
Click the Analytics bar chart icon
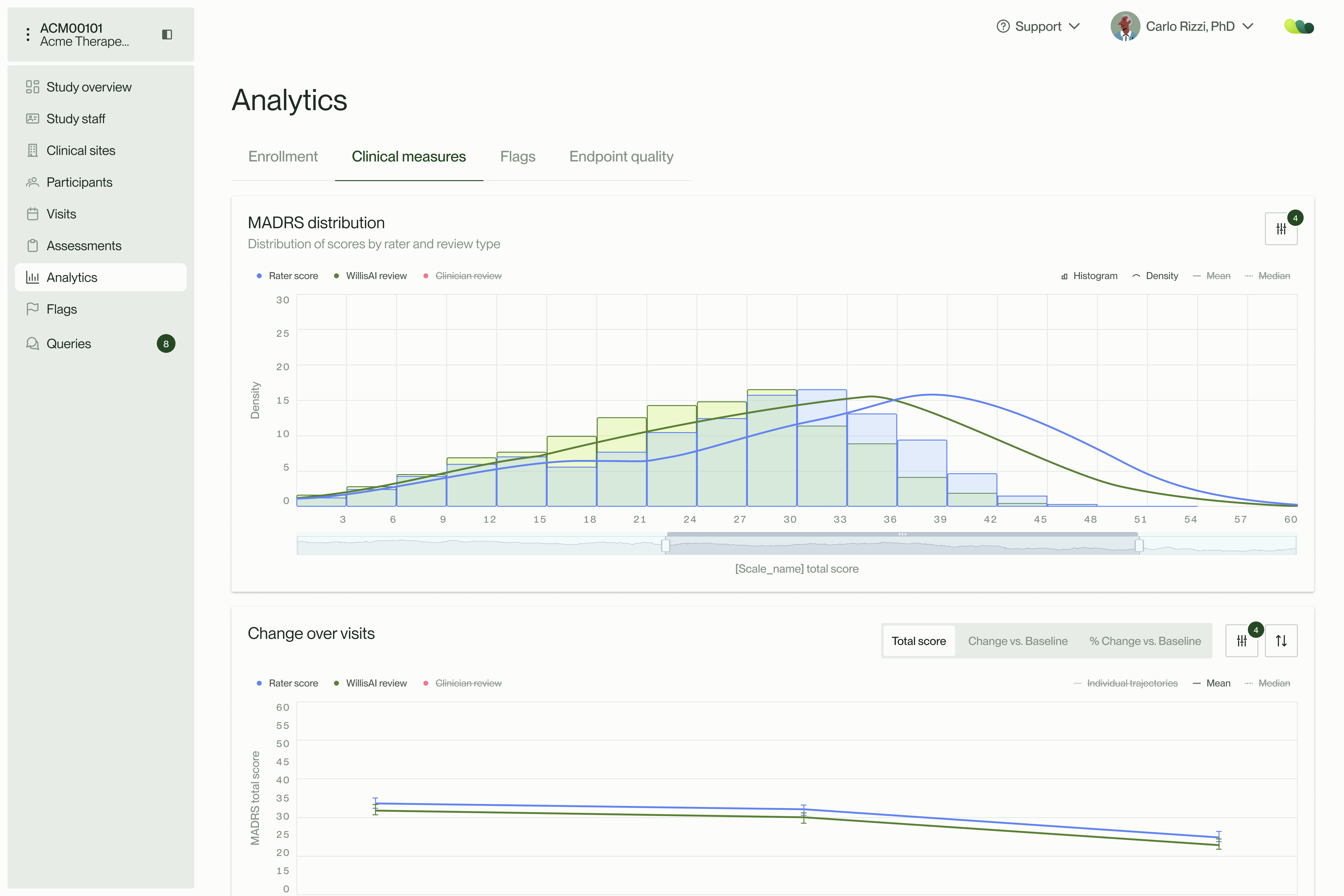pos(33,277)
